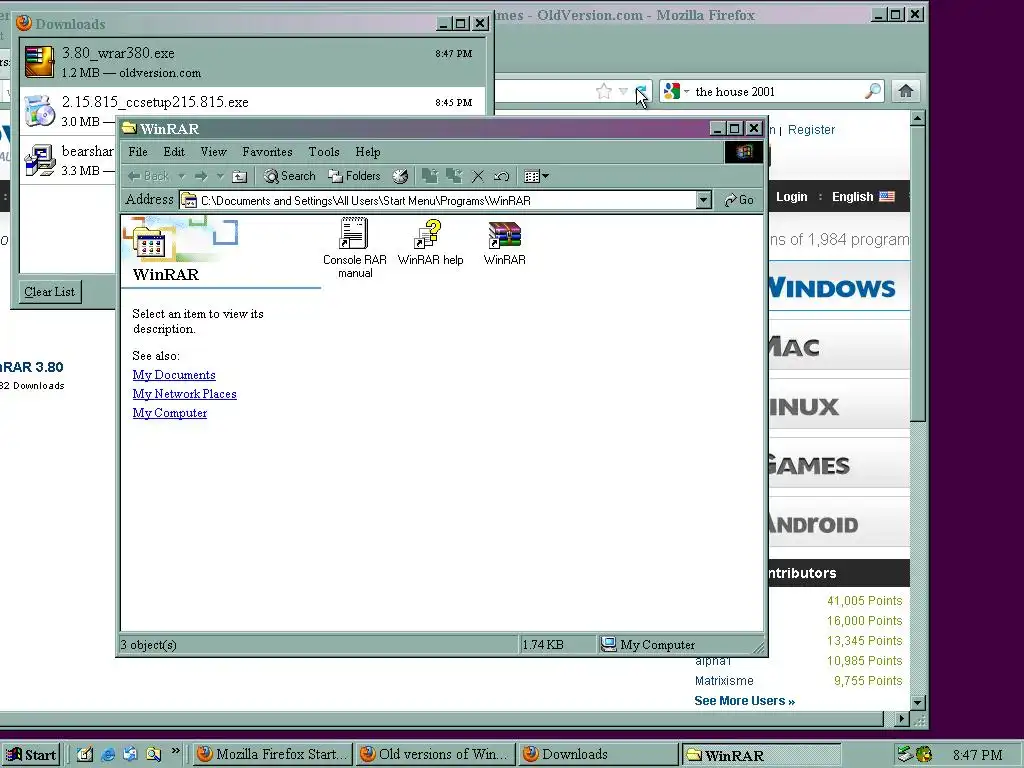This screenshot has width=1024, height=768.
Task: Click the Matrixisme contributor name
Action: (x=724, y=680)
